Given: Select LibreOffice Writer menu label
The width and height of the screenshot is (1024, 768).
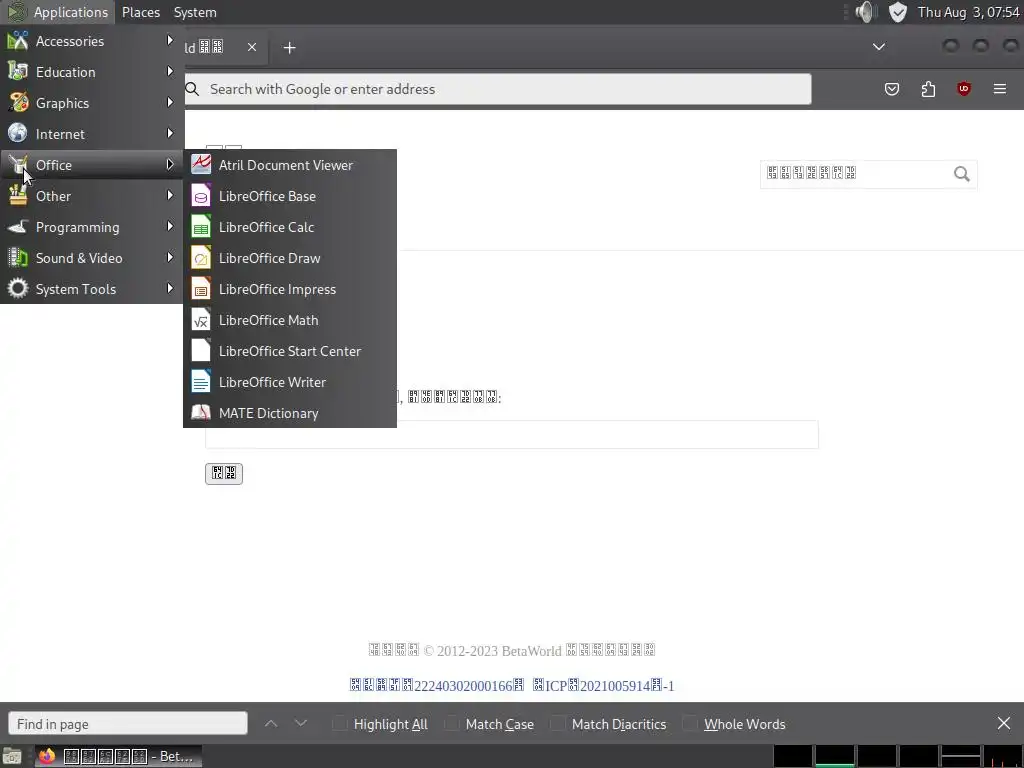Looking at the screenshot, I should pos(272,382).
